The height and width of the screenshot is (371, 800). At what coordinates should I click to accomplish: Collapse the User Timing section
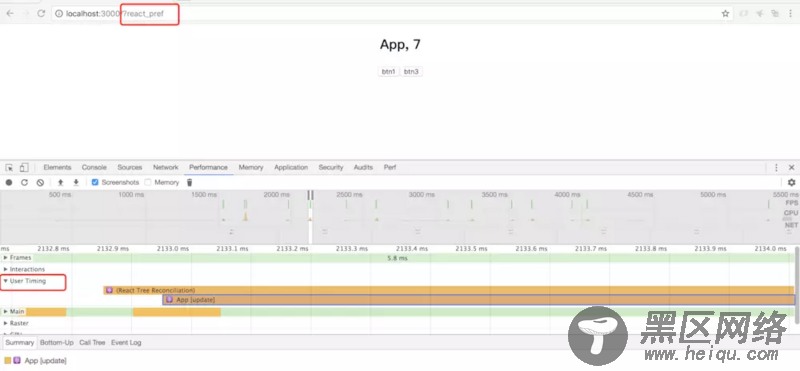click(6, 281)
